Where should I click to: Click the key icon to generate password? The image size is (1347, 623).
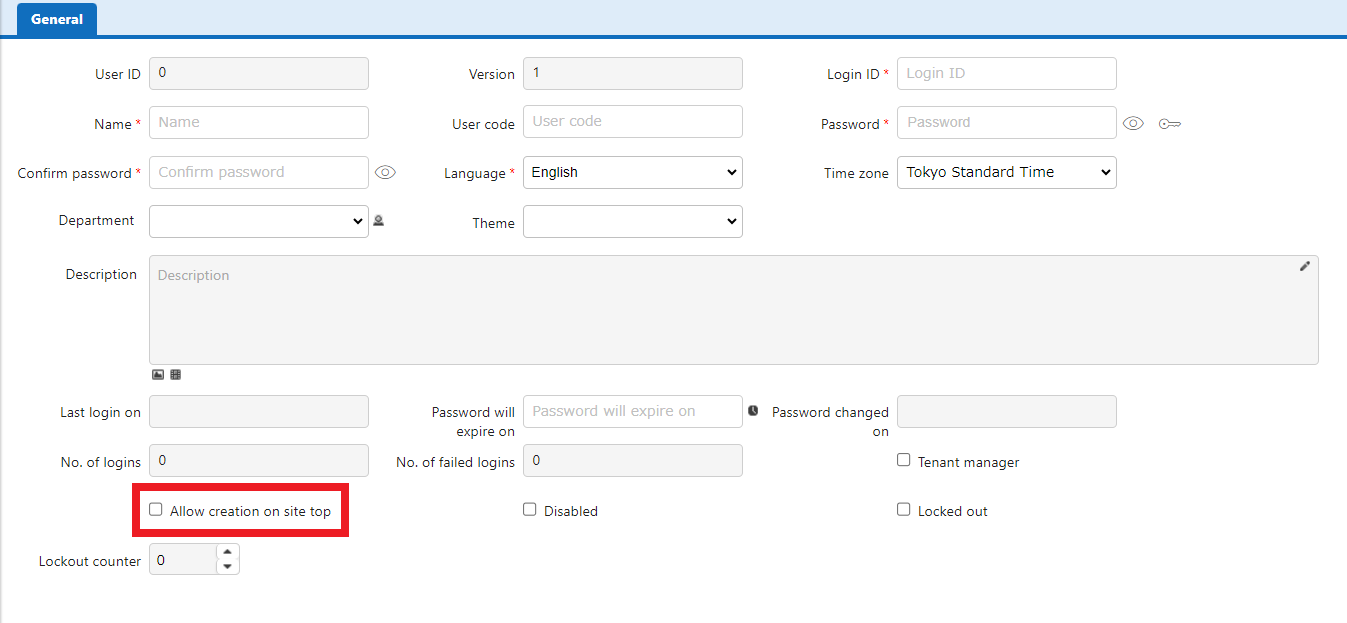pyautogui.click(x=1170, y=124)
